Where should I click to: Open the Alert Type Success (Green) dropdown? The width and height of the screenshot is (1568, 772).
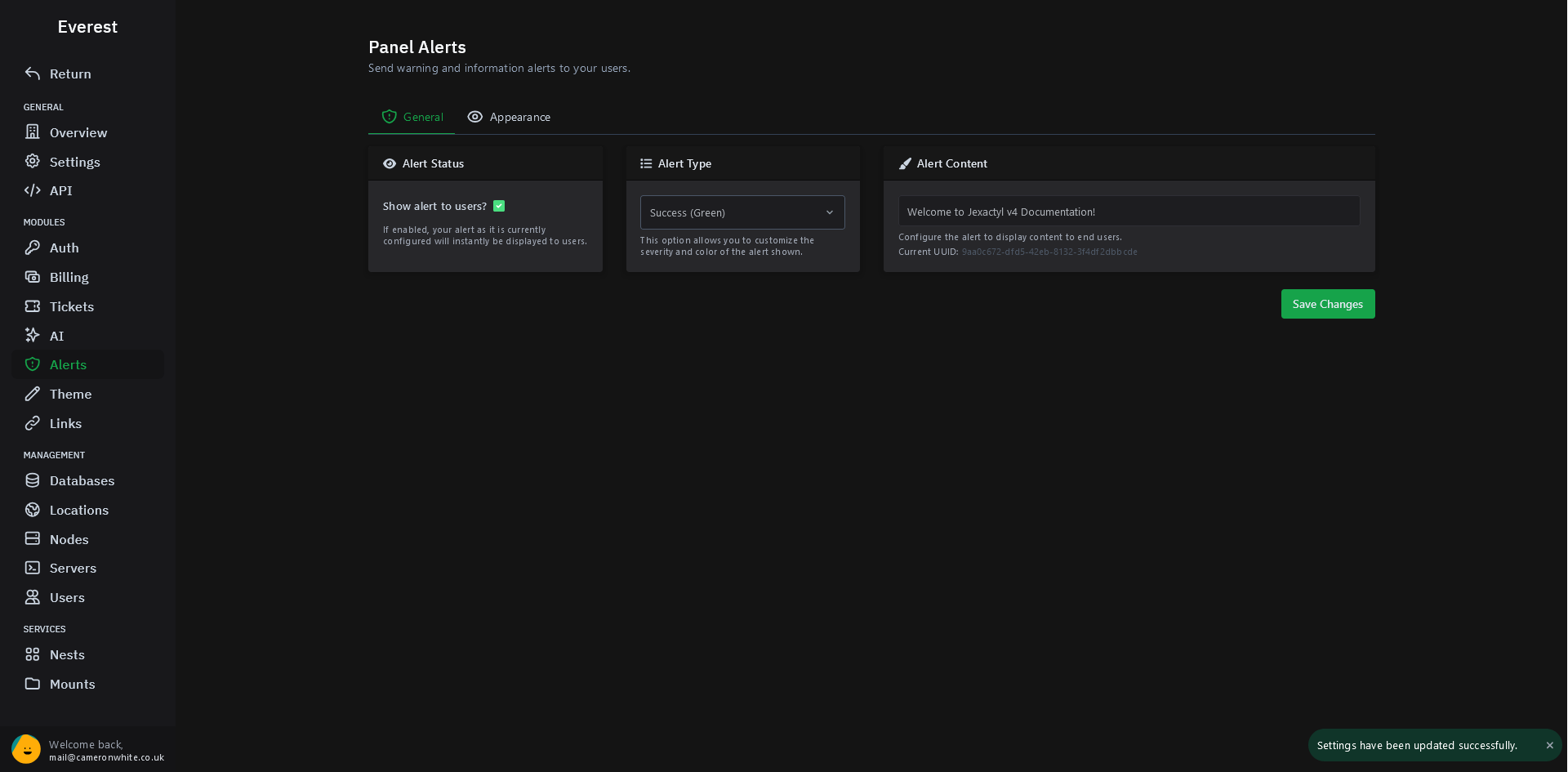tap(742, 212)
